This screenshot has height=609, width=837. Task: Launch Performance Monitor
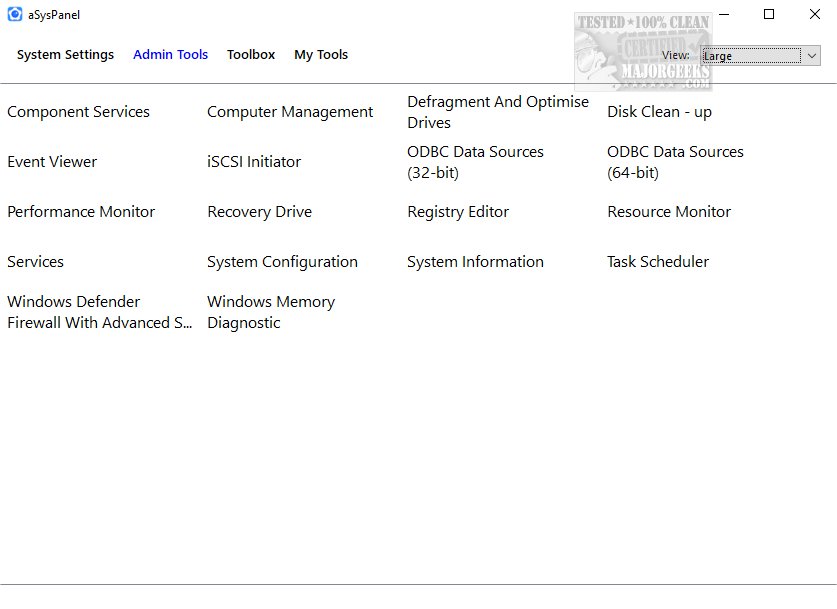(x=81, y=212)
